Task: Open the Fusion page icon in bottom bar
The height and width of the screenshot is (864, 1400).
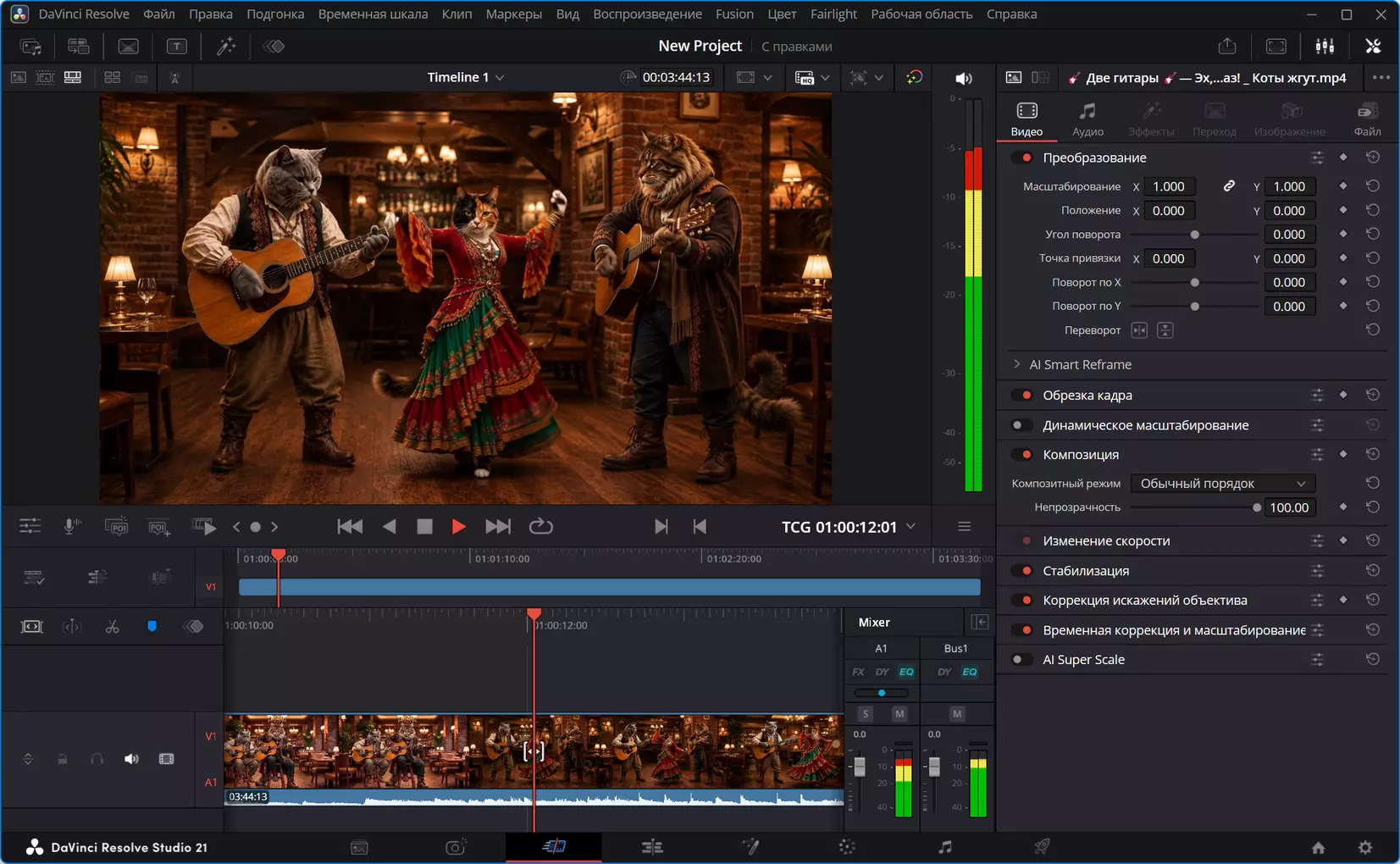Action: tap(750, 847)
